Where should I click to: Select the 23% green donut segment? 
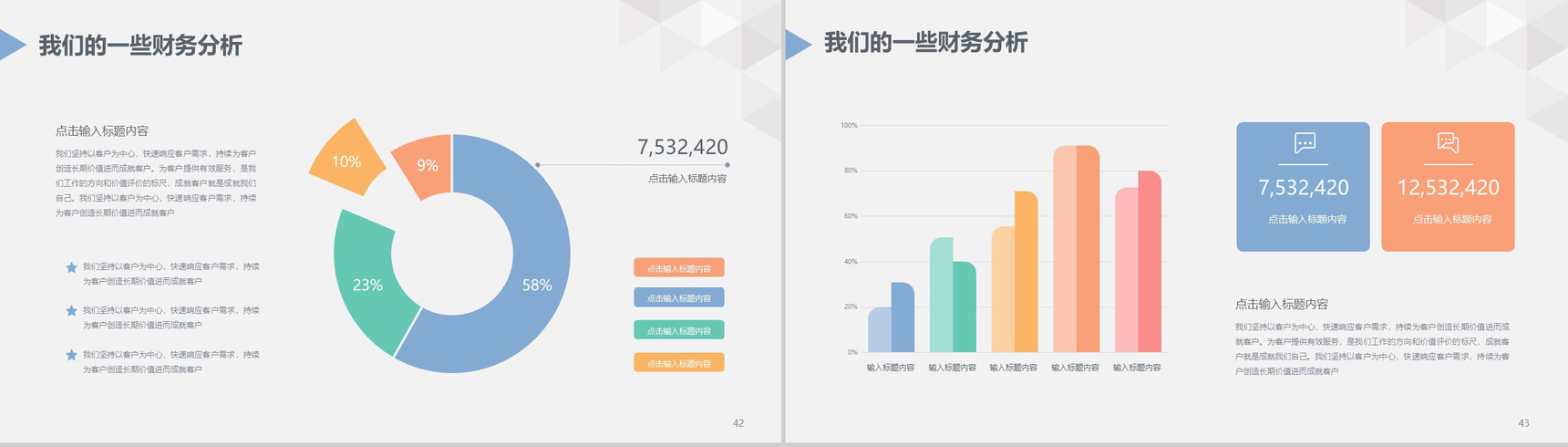click(x=369, y=283)
